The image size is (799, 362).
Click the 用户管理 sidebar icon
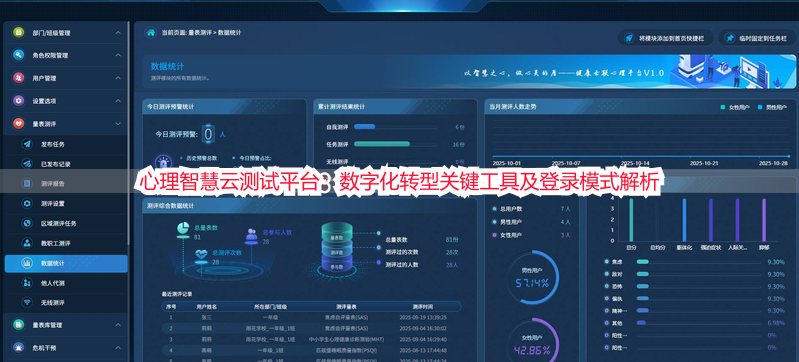(18, 78)
